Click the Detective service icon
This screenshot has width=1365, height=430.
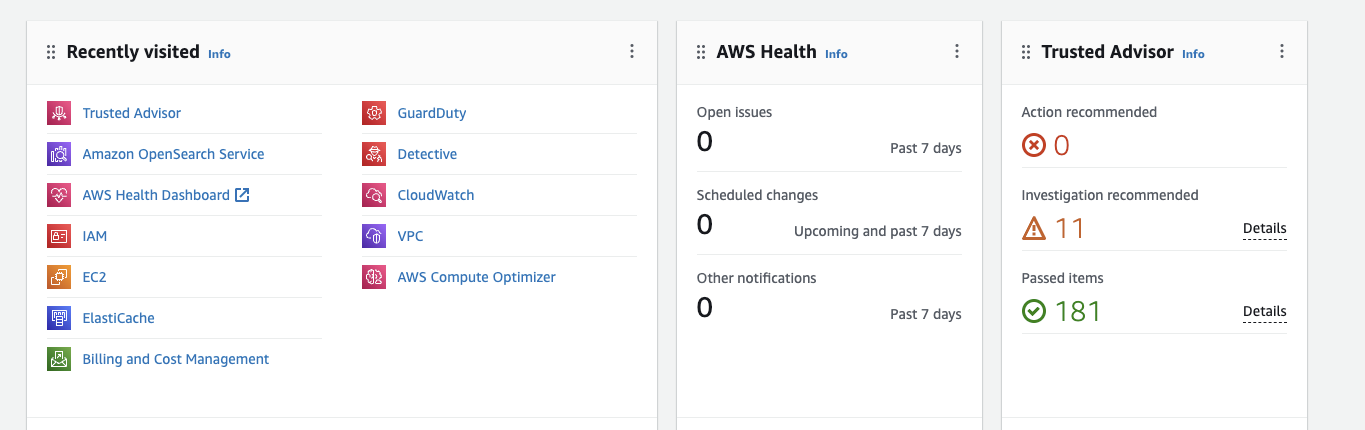click(x=374, y=154)
